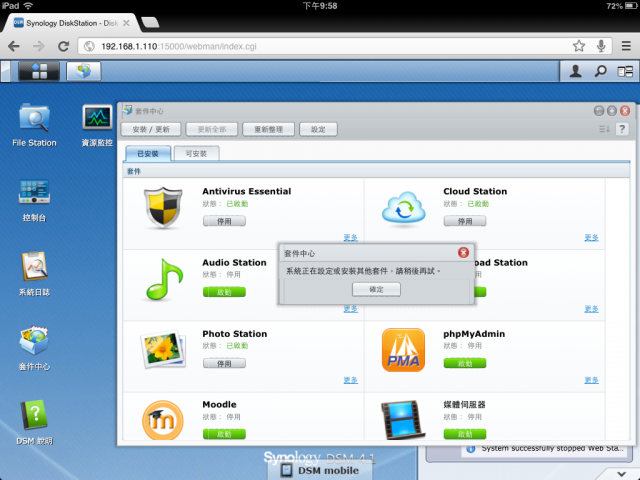Open 更多 link for Cloud Station
The width and height of the screenshot is (640, 480).
591,238
